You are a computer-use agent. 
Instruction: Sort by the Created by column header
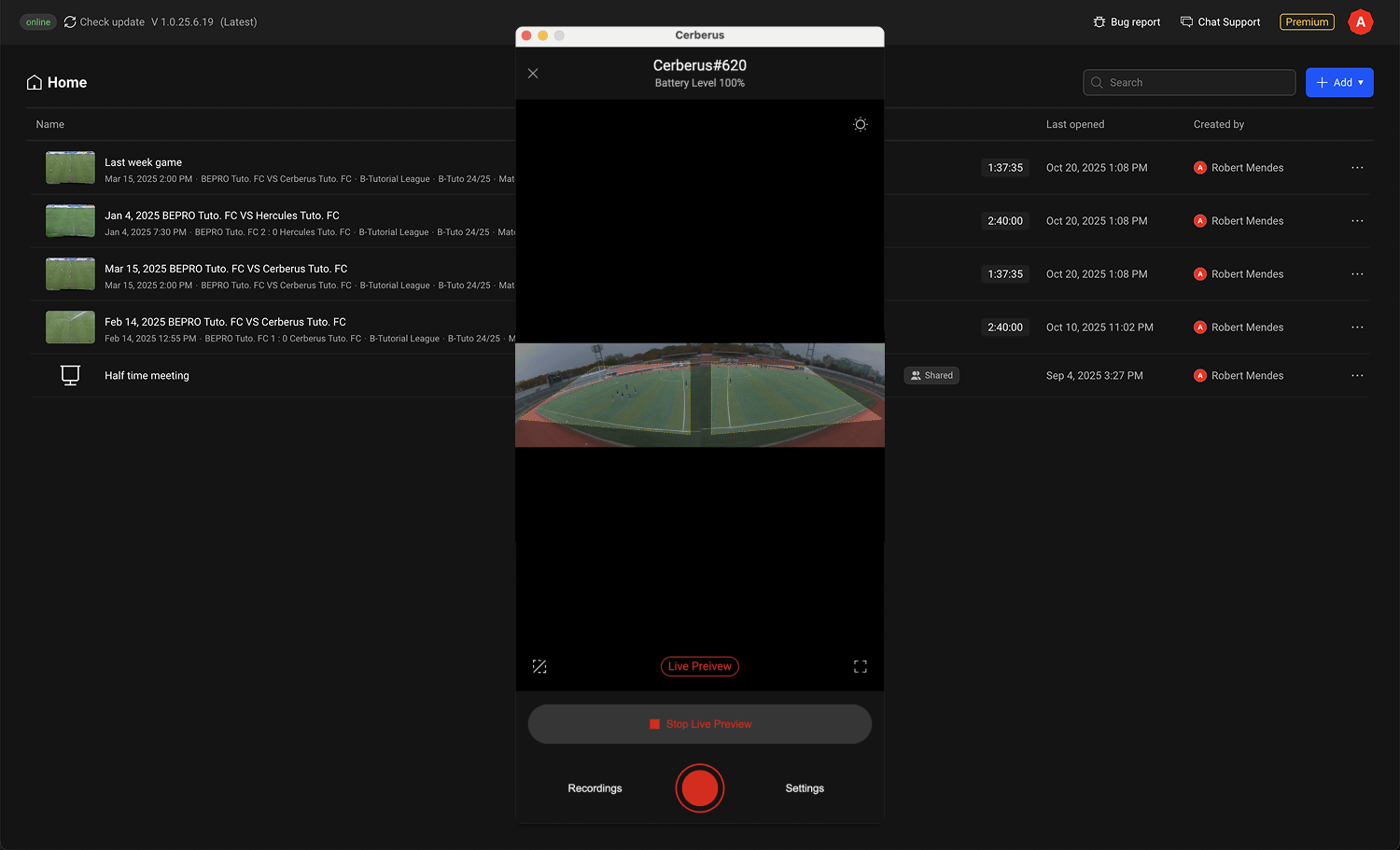(x=1219, y=124)
